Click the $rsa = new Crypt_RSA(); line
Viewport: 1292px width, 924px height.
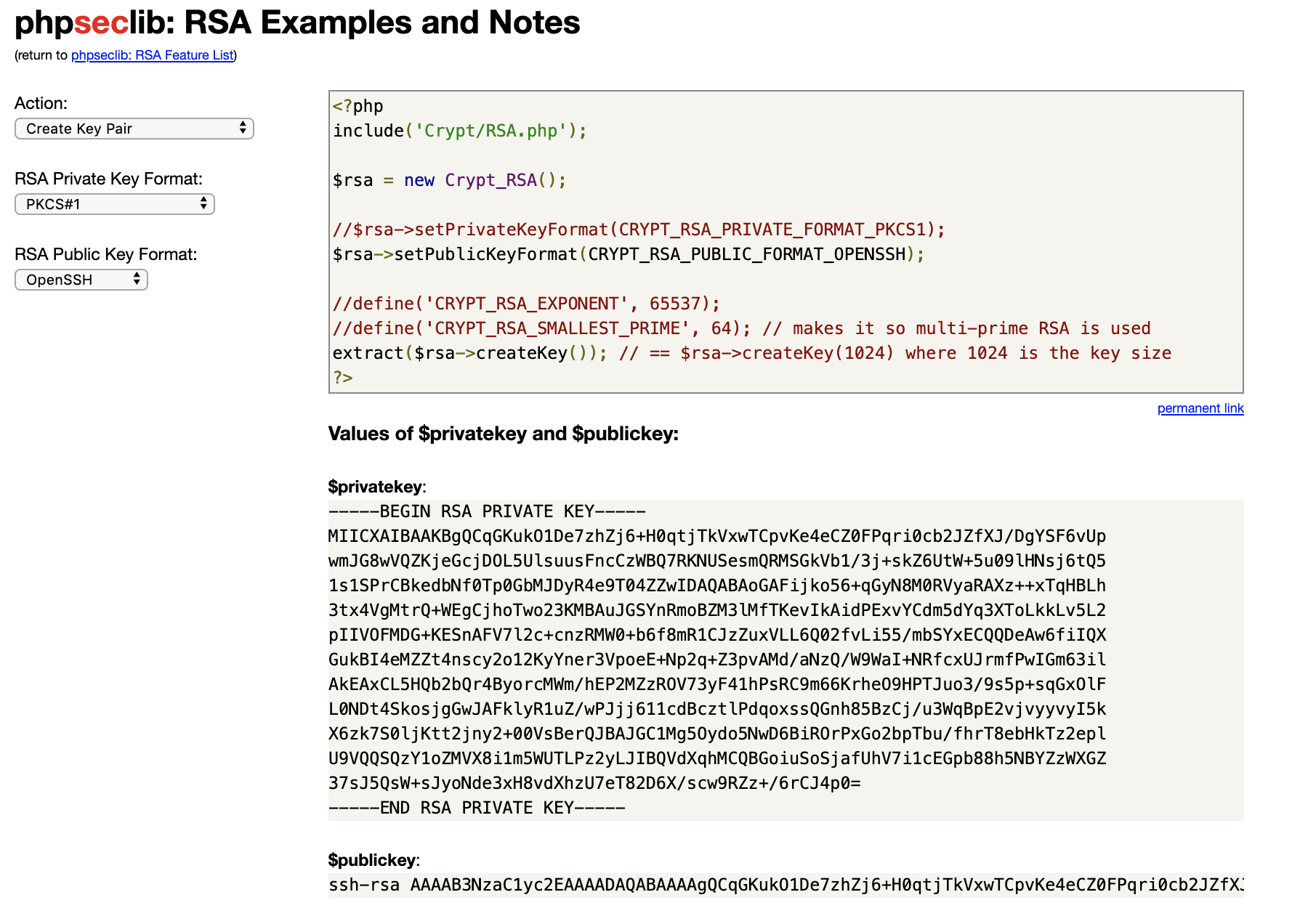[x=449, y=180]
